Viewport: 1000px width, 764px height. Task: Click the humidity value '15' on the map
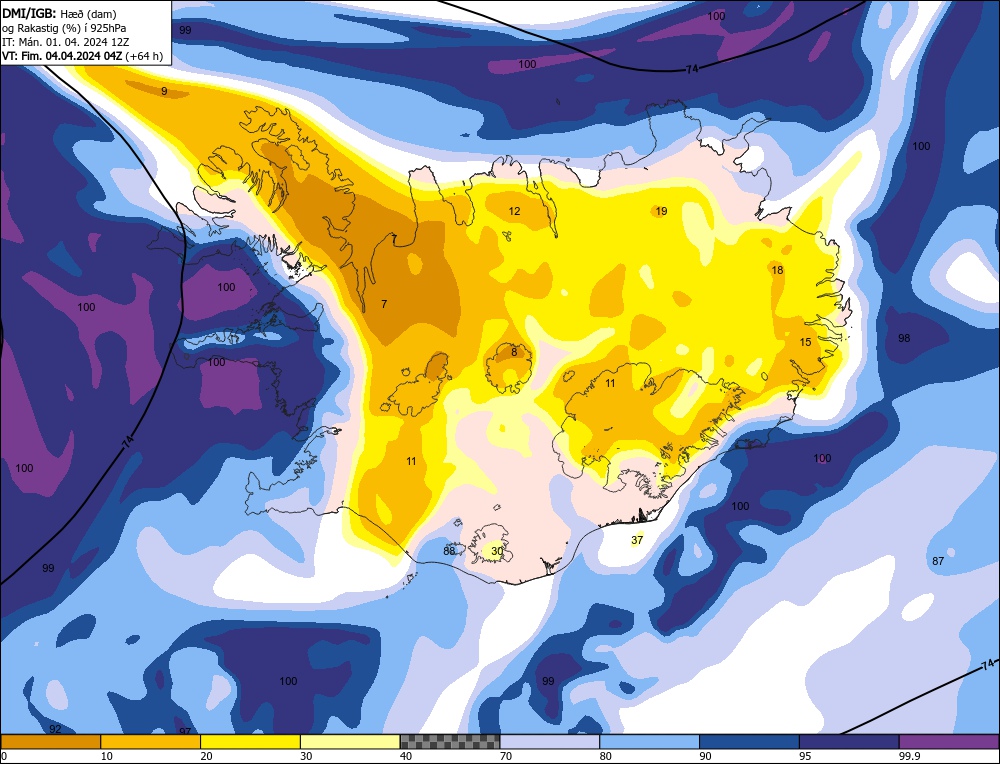(805, 342)
